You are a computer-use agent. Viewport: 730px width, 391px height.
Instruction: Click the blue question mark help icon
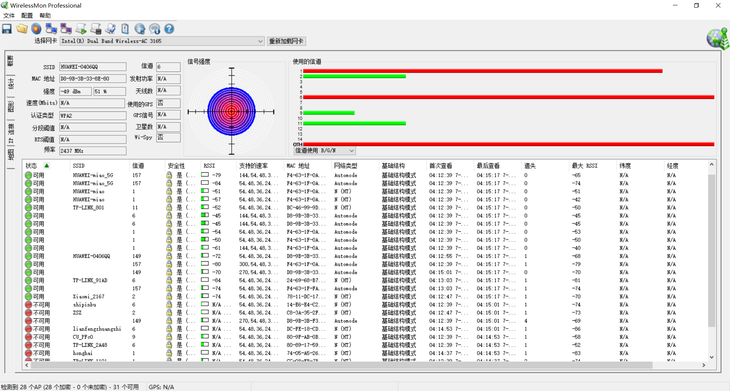[169, 29]
